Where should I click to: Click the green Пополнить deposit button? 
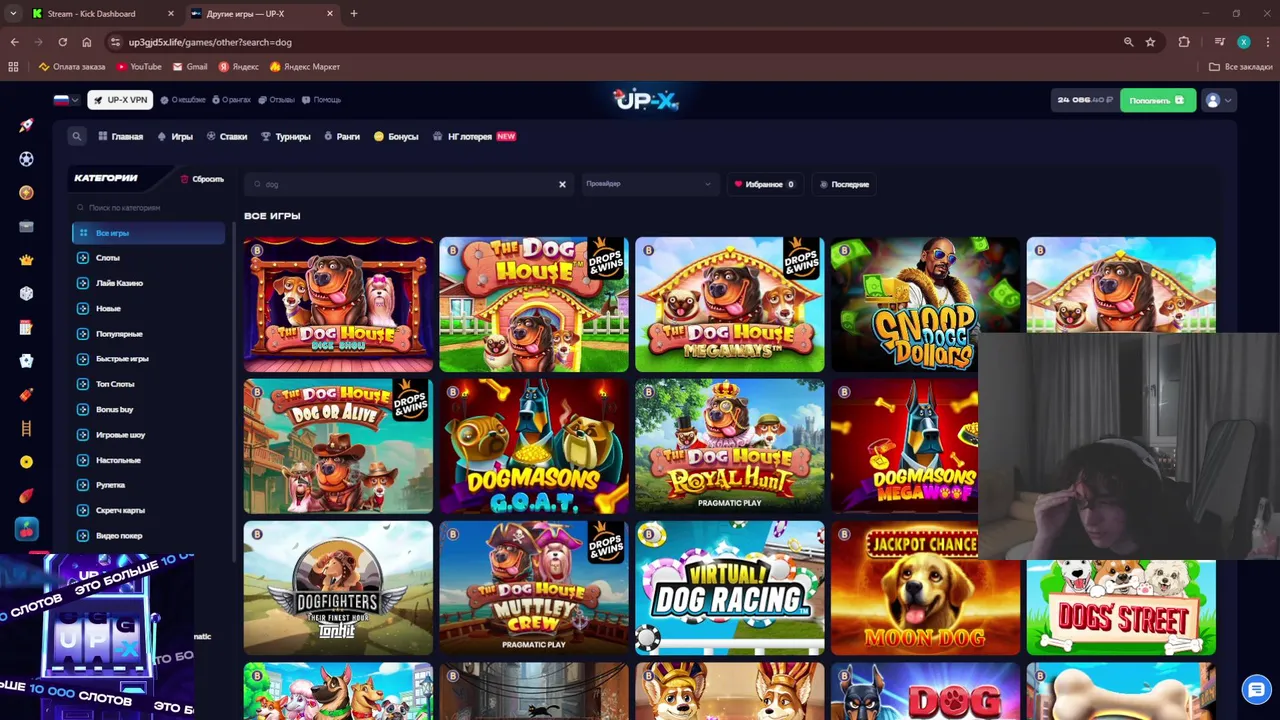pyautogui.click(x=1157, y=100)
